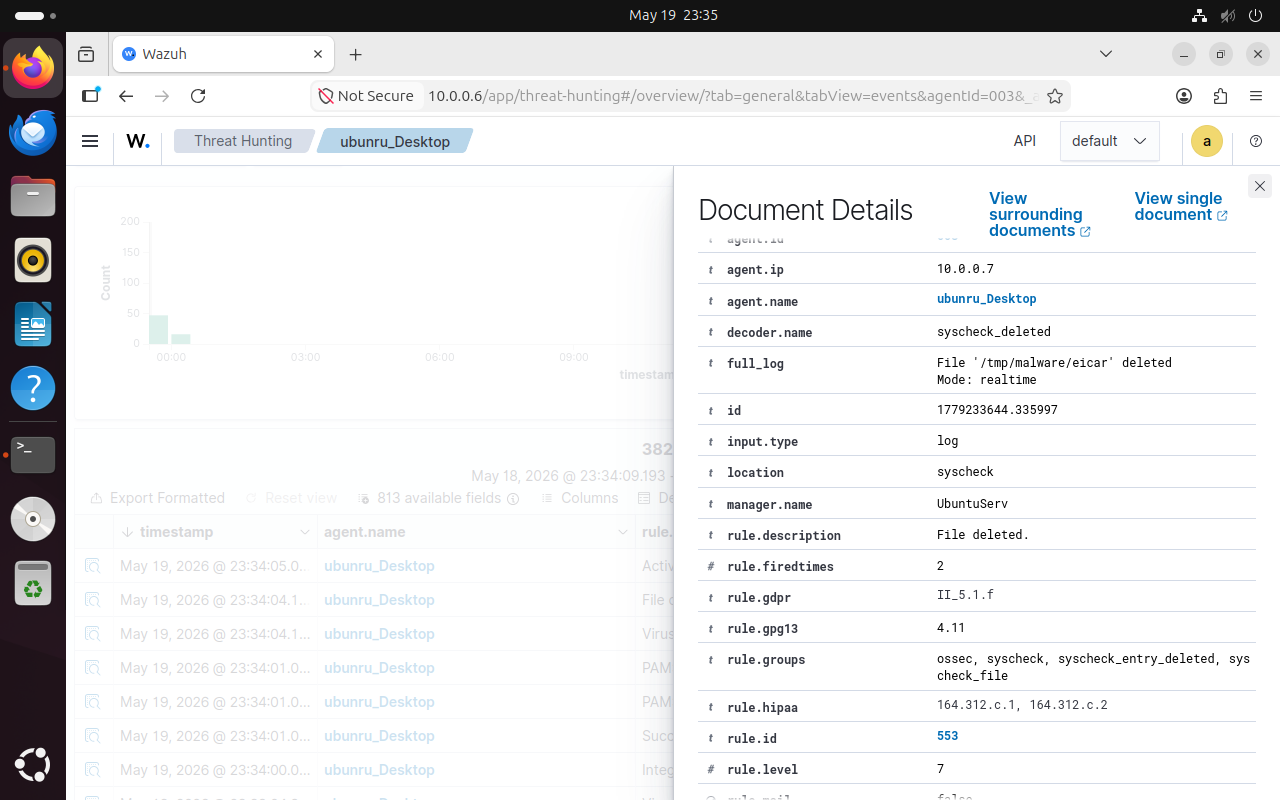The image size is (1280, 800).
Task: Show applications via the Ubuntu logo
Action: click(33, 765)
